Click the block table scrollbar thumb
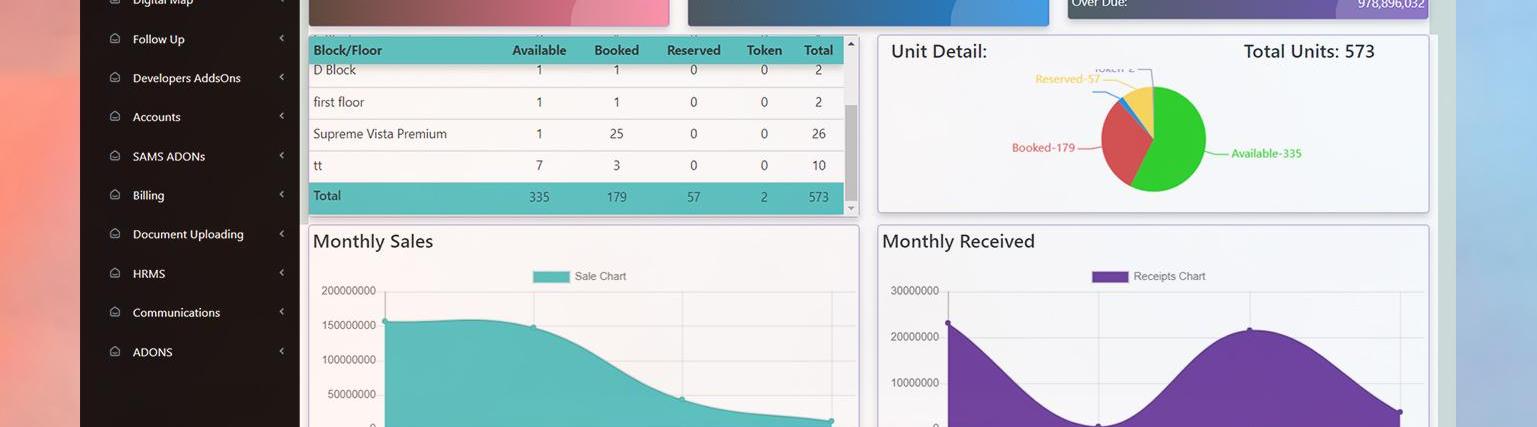The image size is (1537, 427). (851, 152)
